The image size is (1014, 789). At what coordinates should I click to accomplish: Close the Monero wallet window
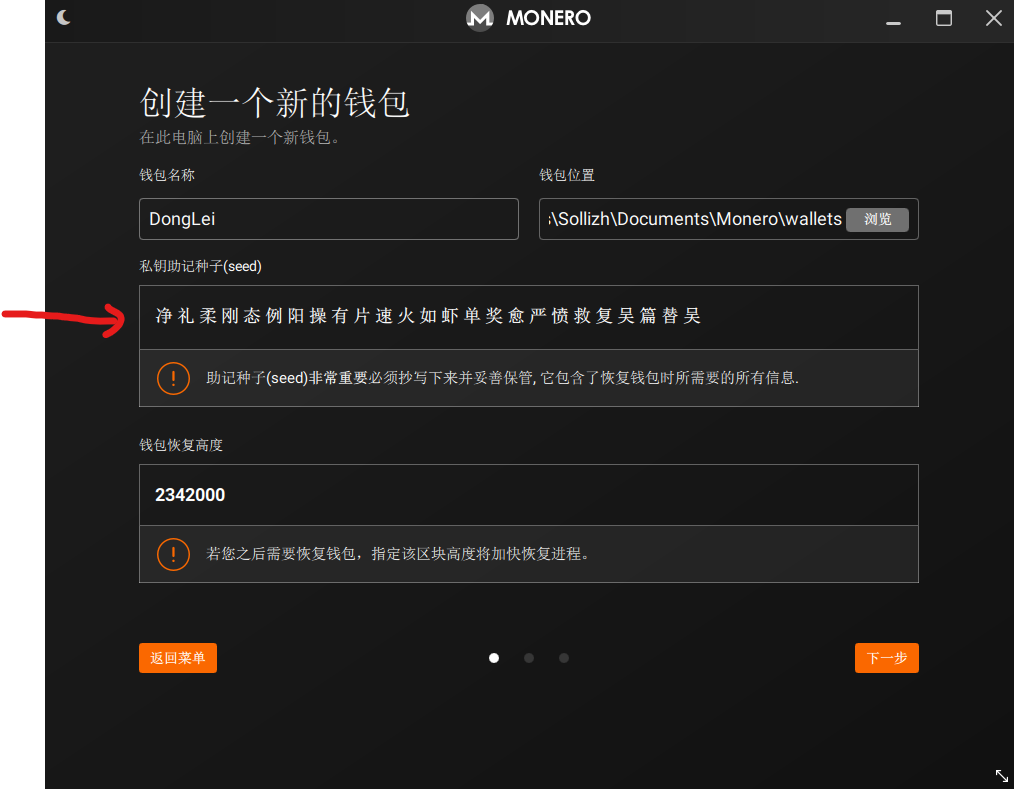[x=993, y=18]
